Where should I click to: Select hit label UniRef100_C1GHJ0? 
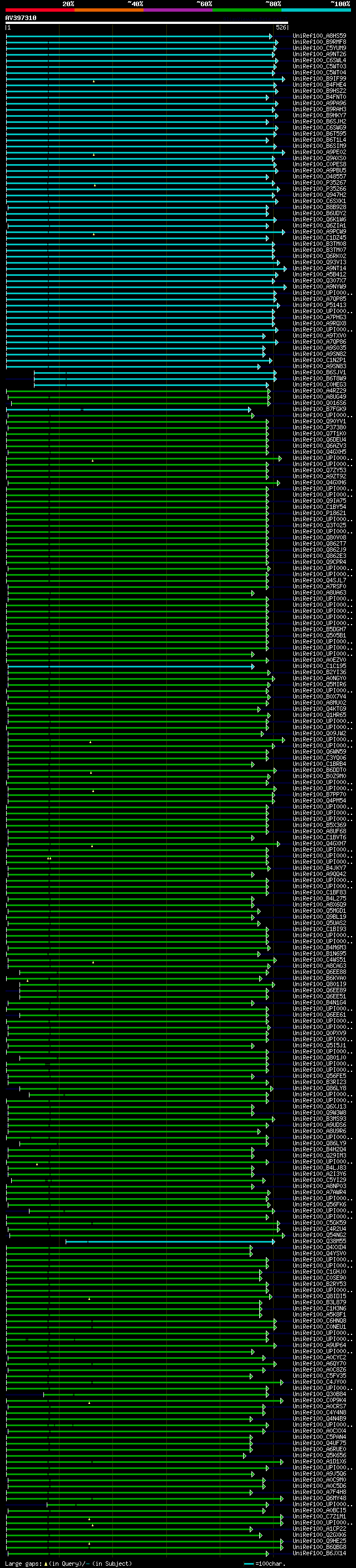tap(319, 1272)
